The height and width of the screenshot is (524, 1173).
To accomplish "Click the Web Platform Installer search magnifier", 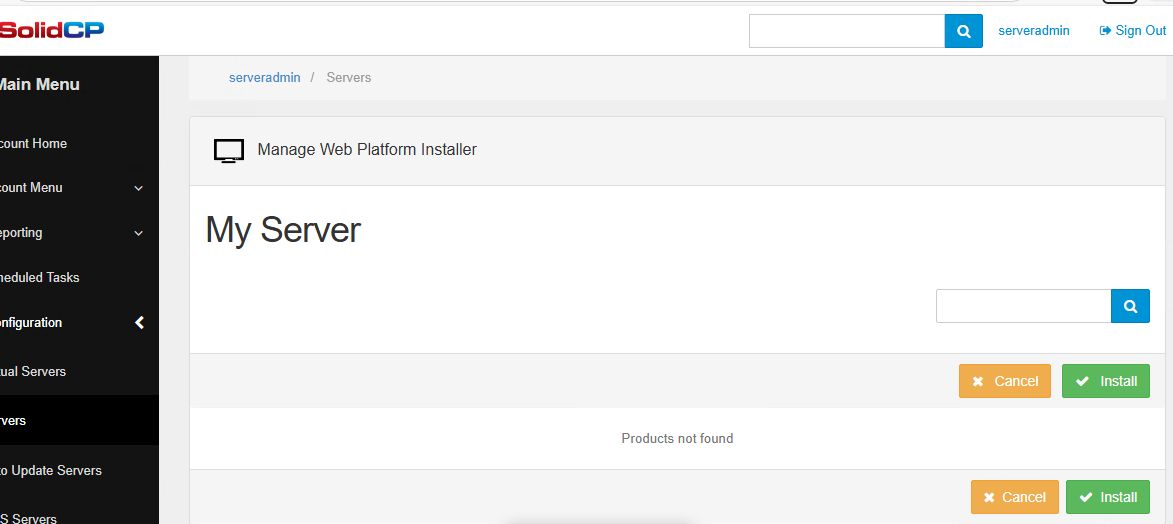I will [x=1130, y=306].
